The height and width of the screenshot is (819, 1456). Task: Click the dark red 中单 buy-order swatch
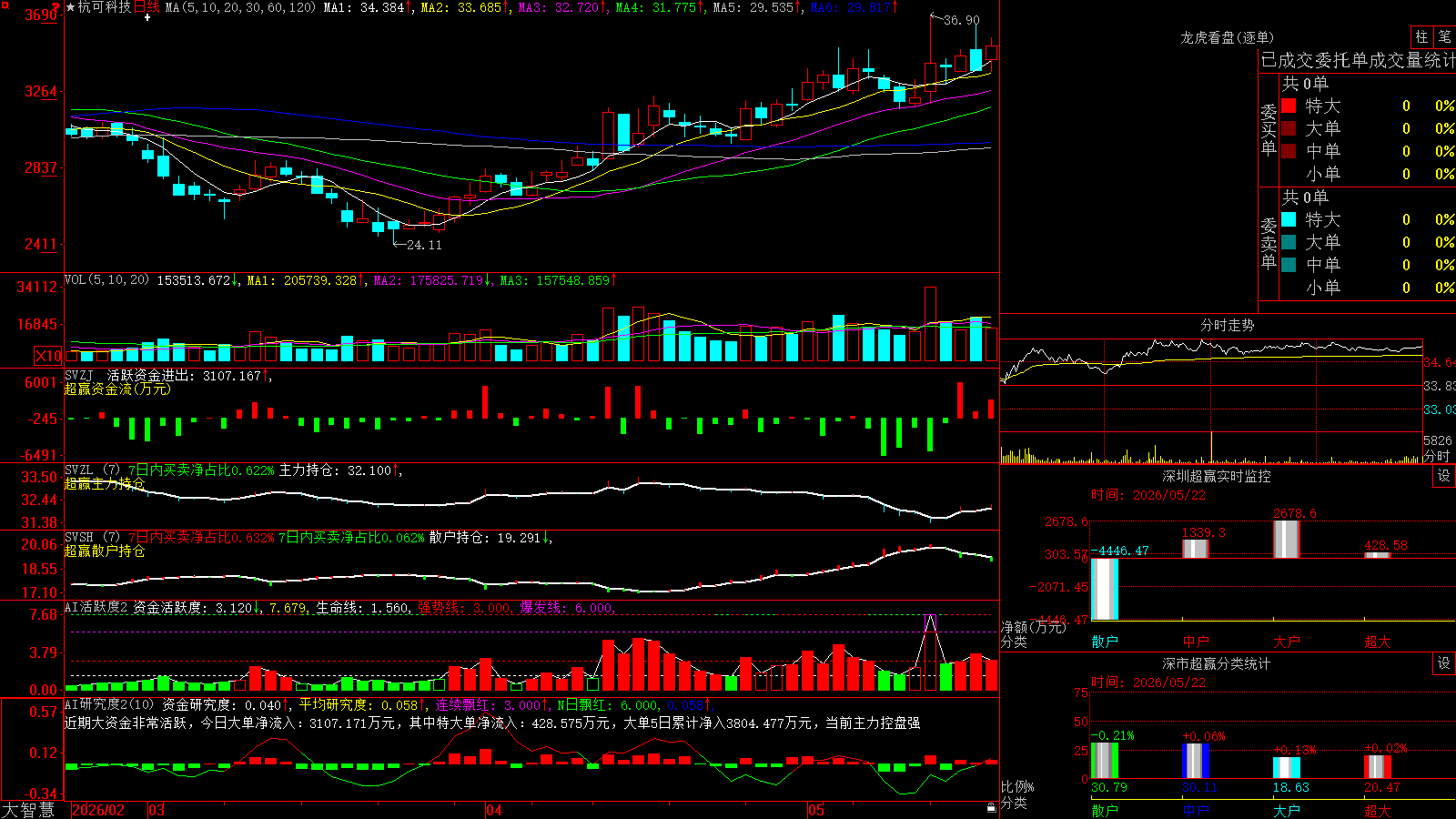point(1289,150)
